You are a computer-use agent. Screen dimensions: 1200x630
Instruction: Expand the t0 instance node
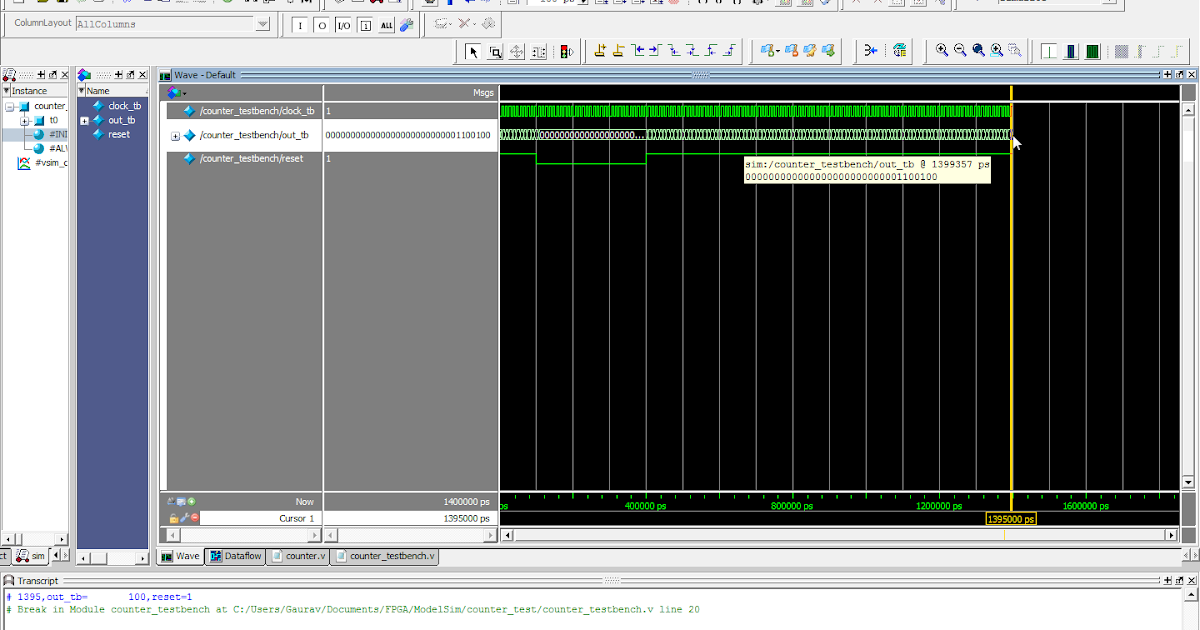(25, 120)
